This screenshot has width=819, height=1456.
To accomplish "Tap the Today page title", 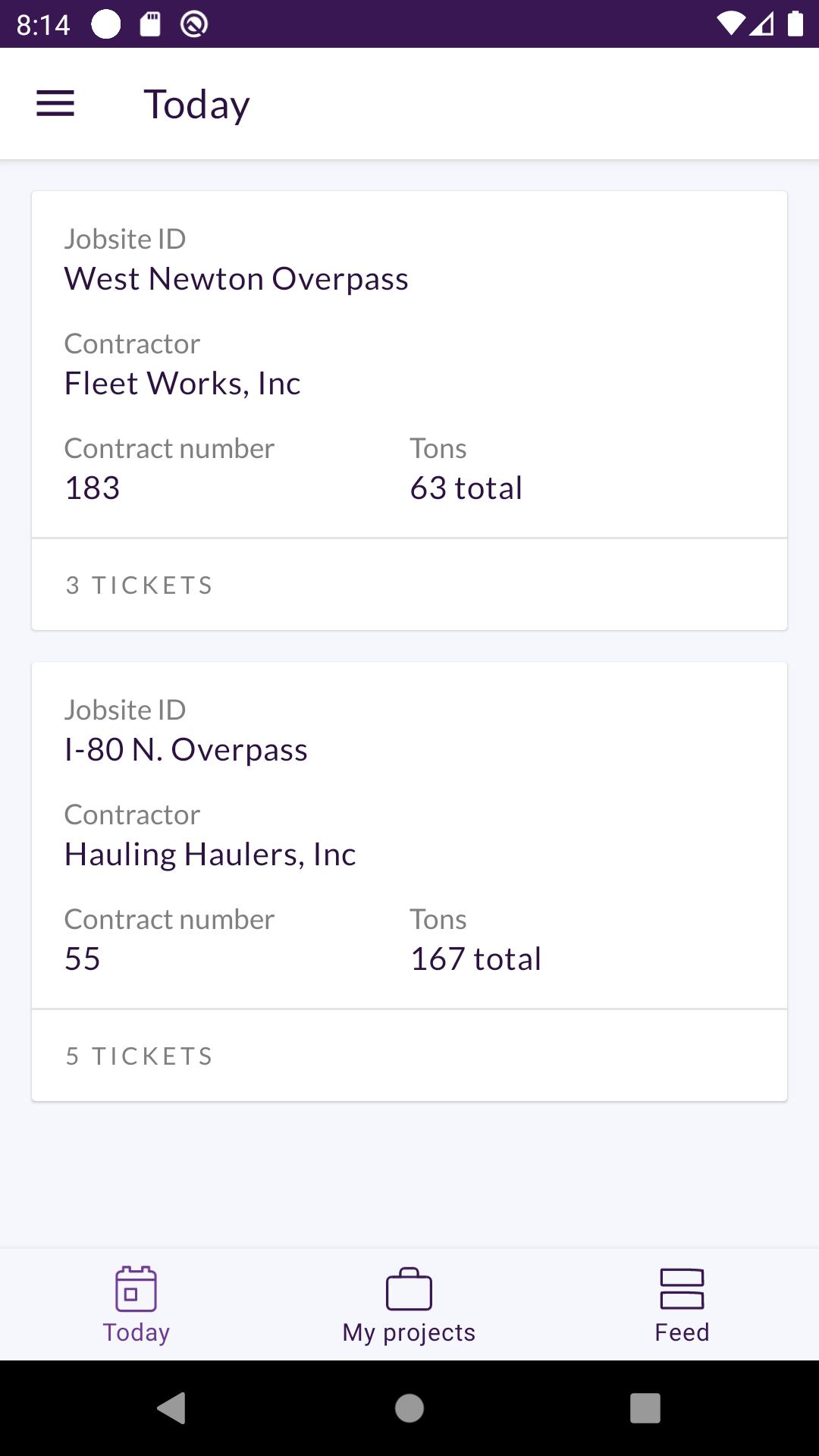I will (197, 104).
